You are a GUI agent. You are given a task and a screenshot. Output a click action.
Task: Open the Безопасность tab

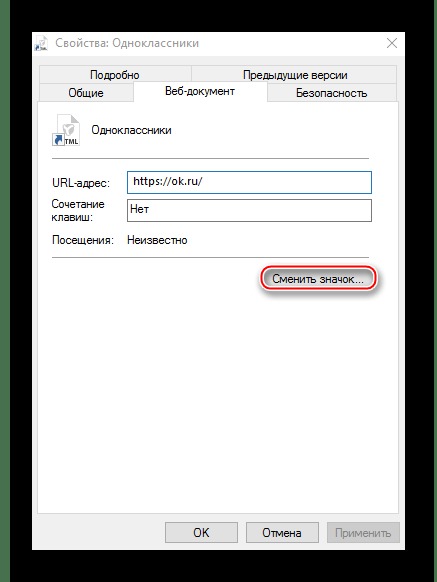(331, 92)
